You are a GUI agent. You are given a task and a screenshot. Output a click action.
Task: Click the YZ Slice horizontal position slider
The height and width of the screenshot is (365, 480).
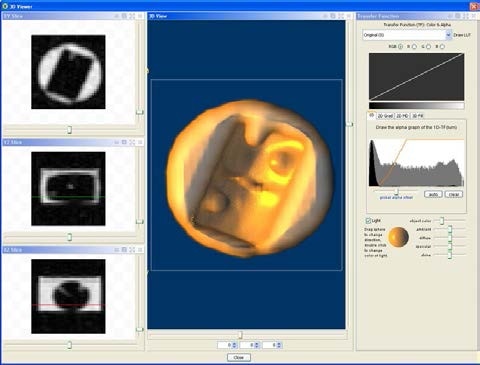pos(70,237)
